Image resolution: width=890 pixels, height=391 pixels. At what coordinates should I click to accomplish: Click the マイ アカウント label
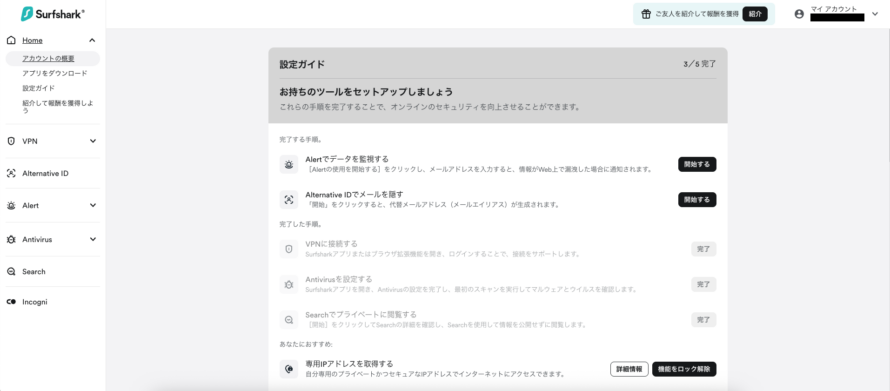point(834,9)
